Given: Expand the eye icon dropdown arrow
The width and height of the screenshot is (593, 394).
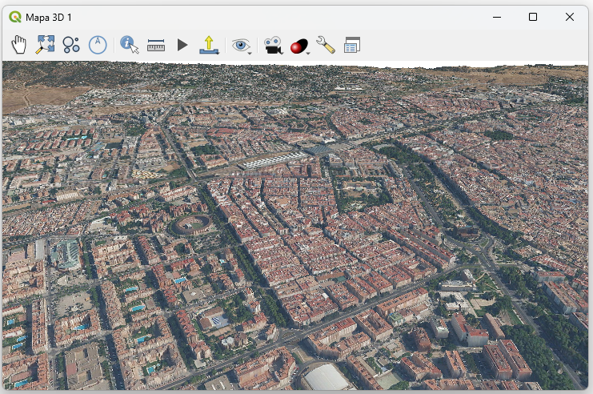Looking at the screenshot, I should point(250,53).
